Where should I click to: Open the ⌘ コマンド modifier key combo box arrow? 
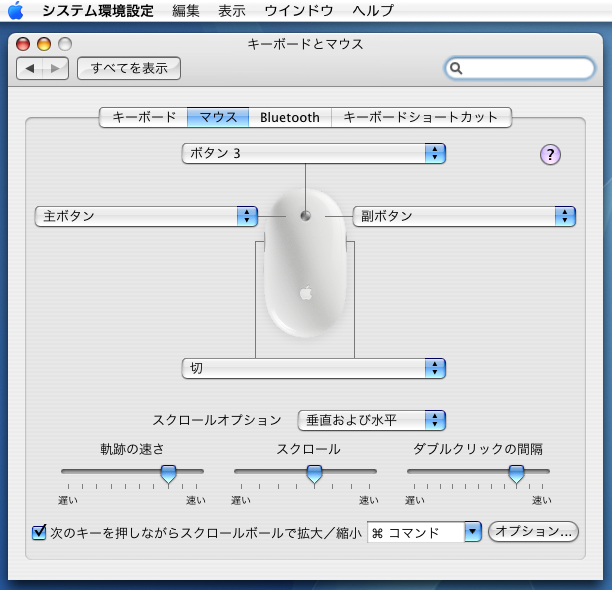tap(473, 532)
